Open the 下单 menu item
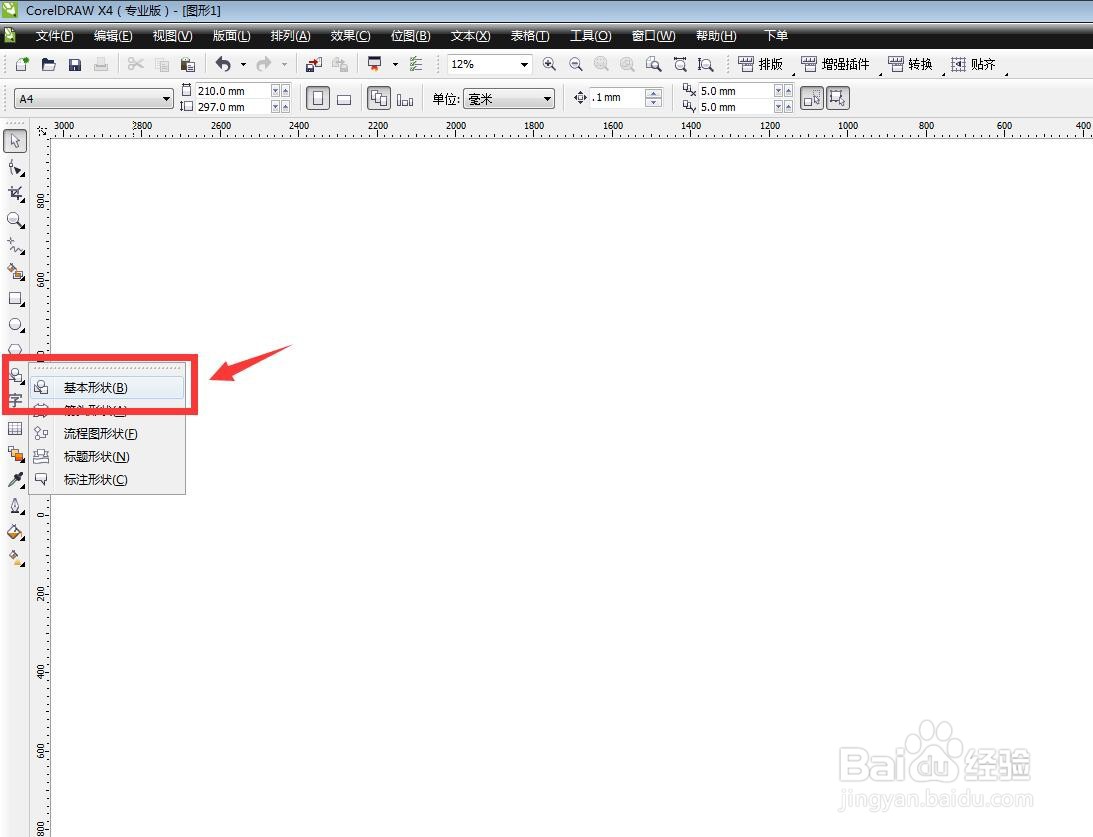The image size is (1093, 837). pyautogui.click(x=775, y=36)
